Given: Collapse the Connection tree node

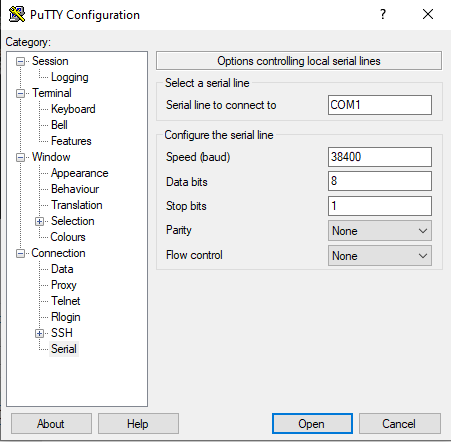Looking at the screenshot, I should coord(21,253).
